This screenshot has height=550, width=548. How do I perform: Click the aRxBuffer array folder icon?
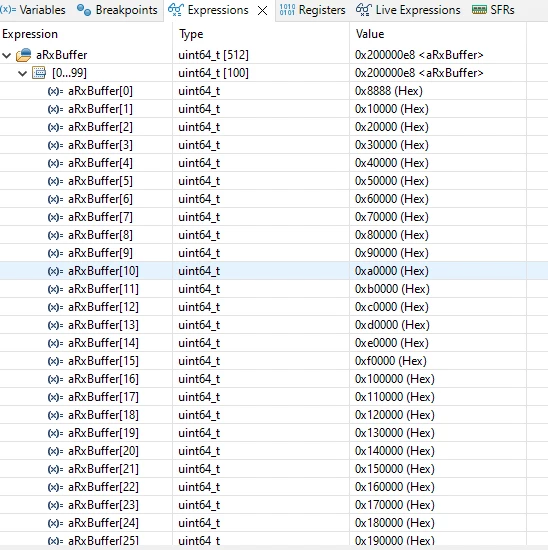point(24,55)
